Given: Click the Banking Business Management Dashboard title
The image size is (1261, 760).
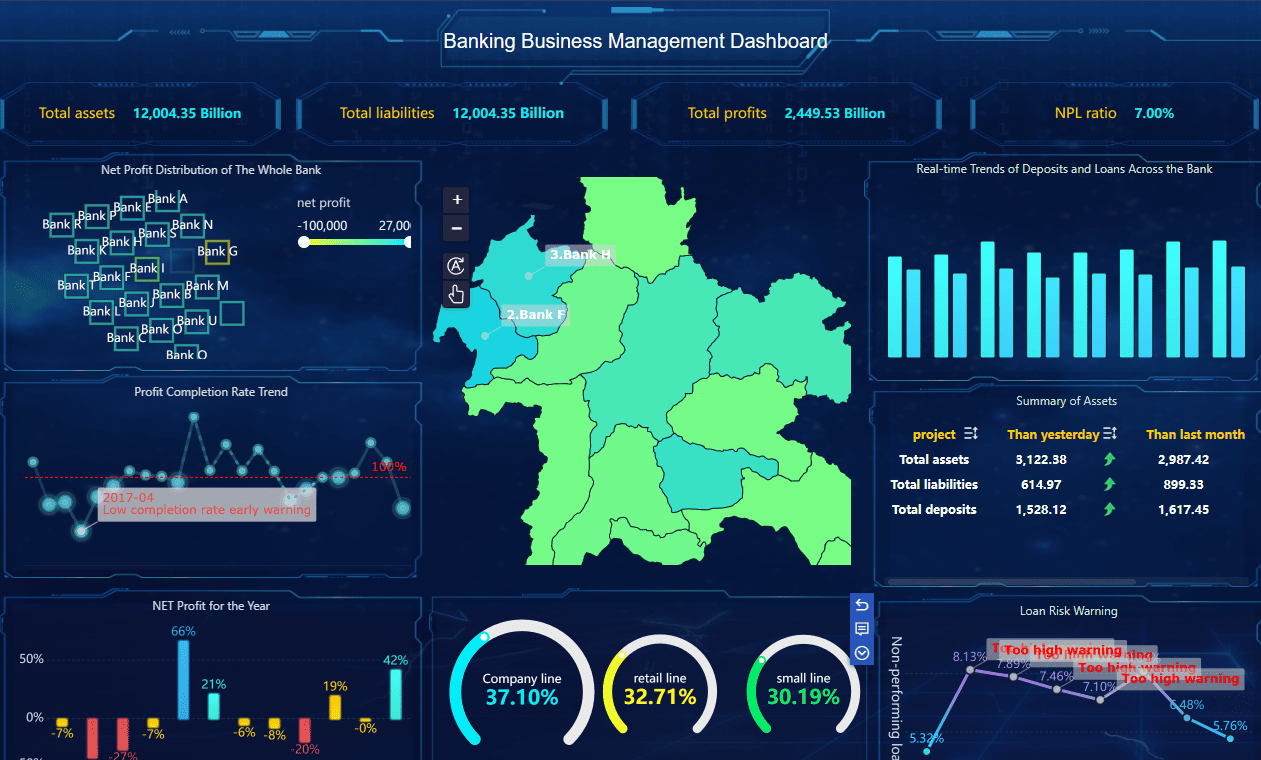Looking at the screenshot, I should 636,41.
